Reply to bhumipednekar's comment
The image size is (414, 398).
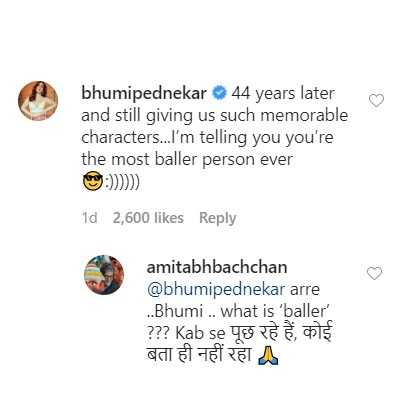tap(217, 218)
